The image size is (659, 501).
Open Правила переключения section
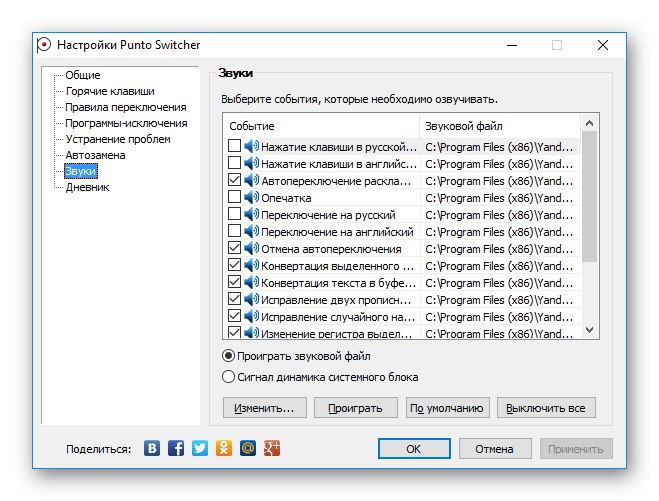126,107
